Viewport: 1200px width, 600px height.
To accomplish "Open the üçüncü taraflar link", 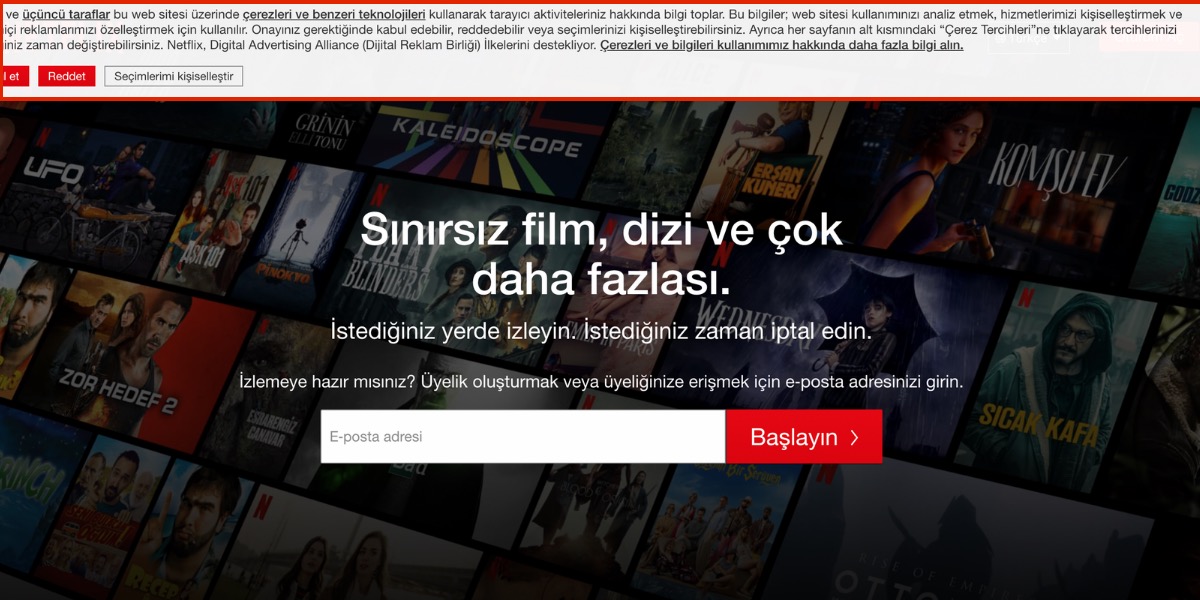I will (66, 14).
